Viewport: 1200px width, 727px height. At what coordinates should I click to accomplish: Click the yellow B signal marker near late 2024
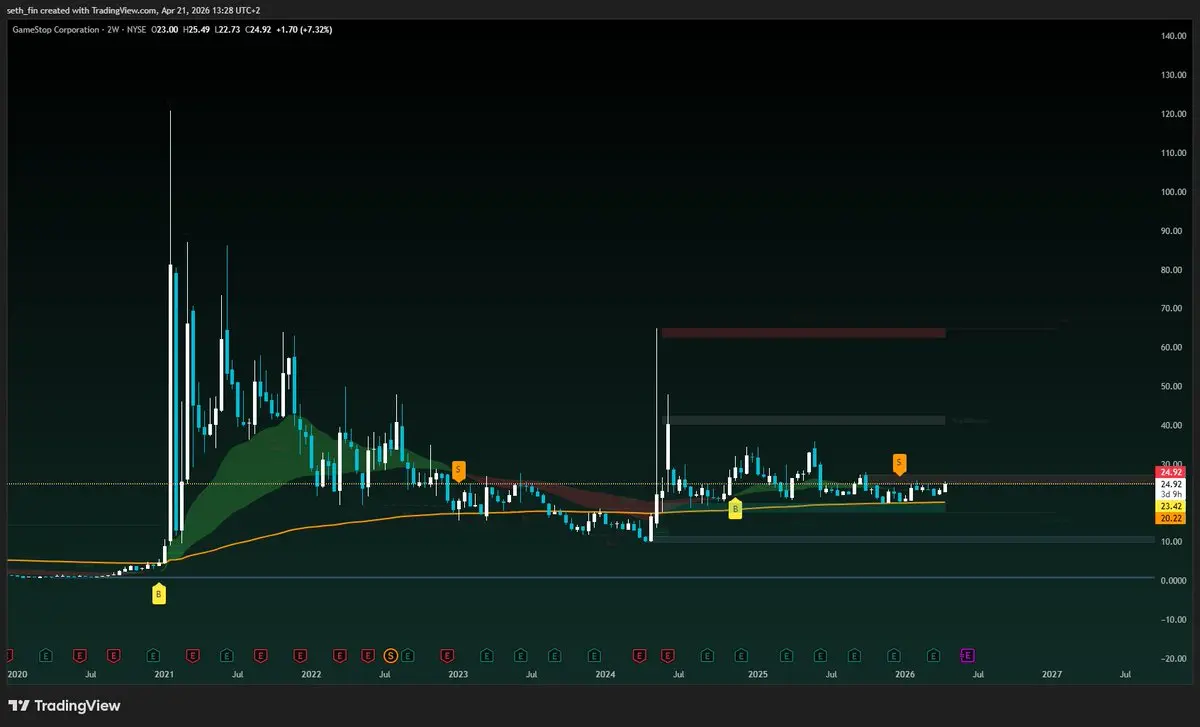pos(735,509)
